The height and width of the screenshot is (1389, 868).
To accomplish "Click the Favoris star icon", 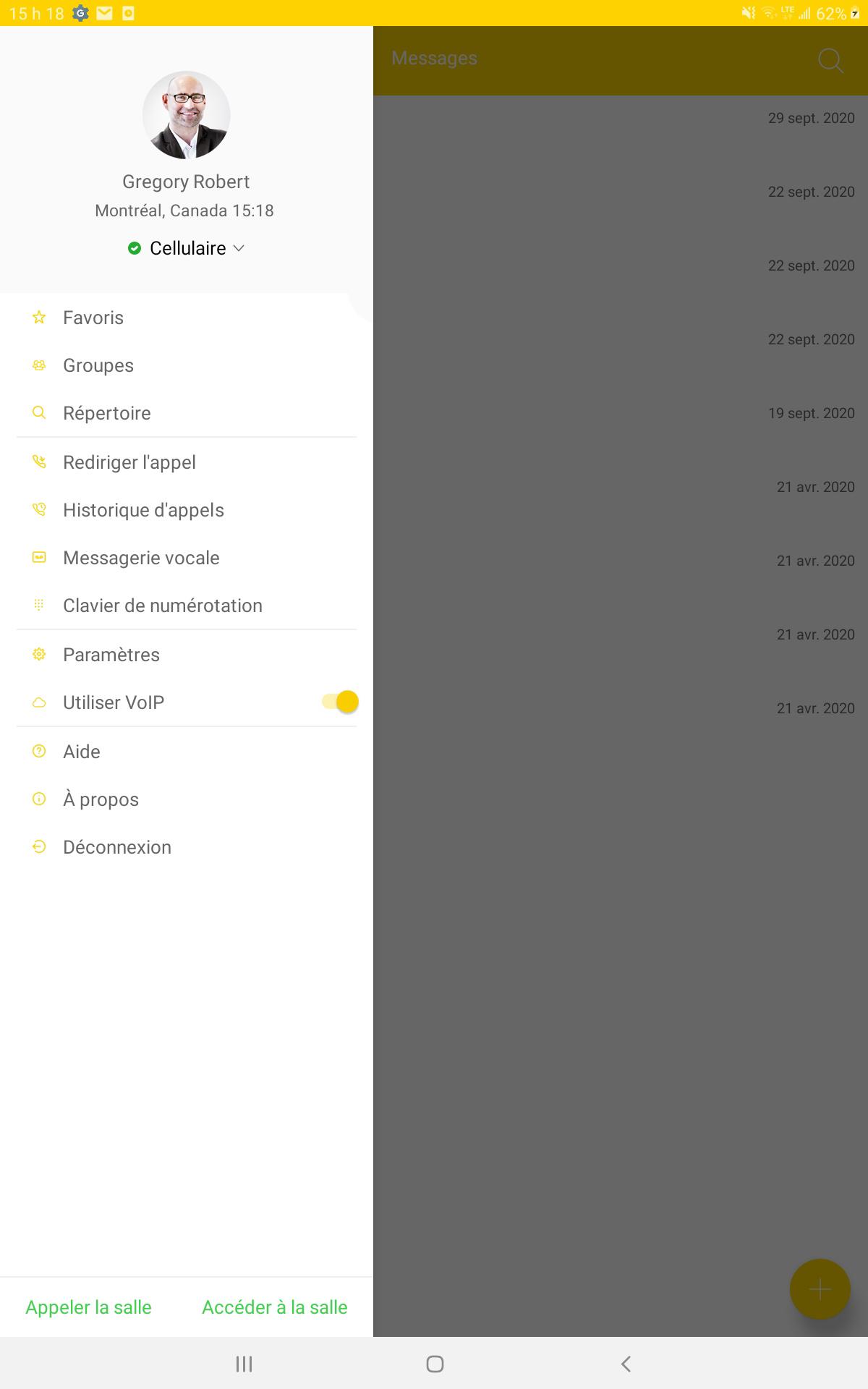I will click(39, 318).
